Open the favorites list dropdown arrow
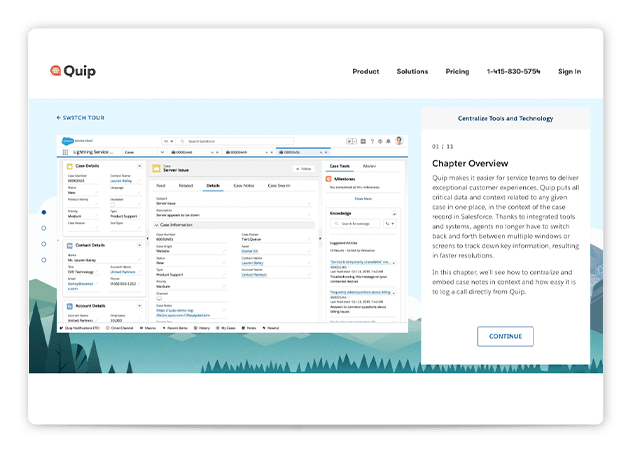Viewport: 632px width, 456px height. click(x=355, y=141)
